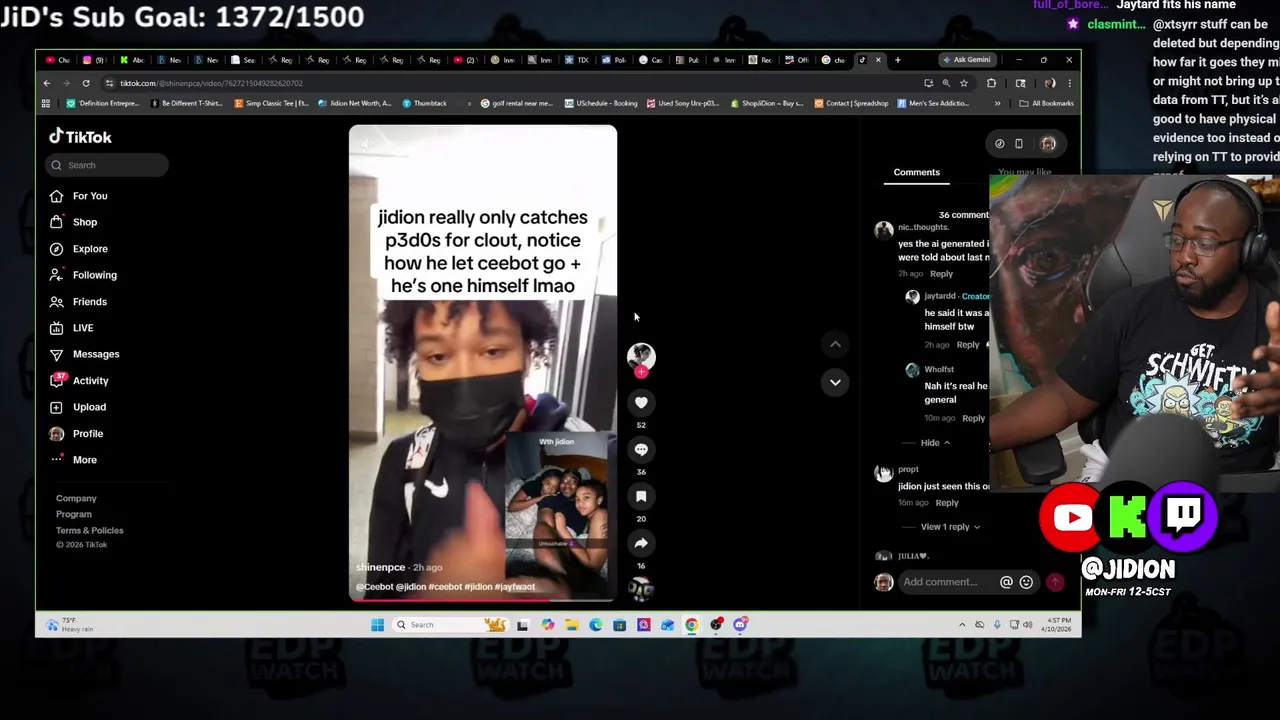Image resolution: width=1280 pixels, height=720 pixels.
Task: Bookmark the video to favorites
Action: 641,496
